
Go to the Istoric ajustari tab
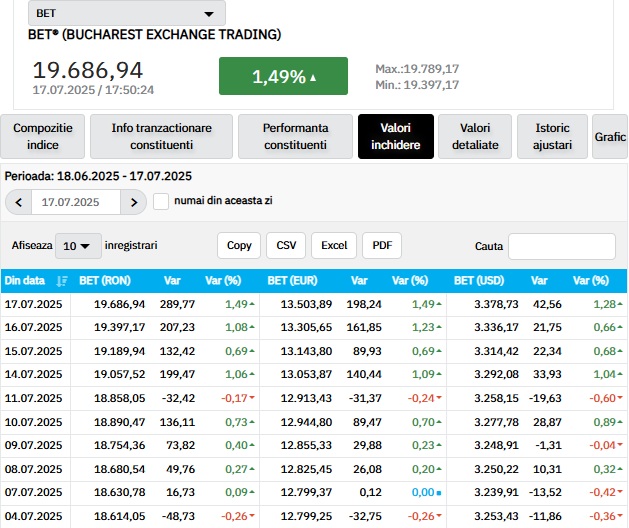tap(553, 137)
